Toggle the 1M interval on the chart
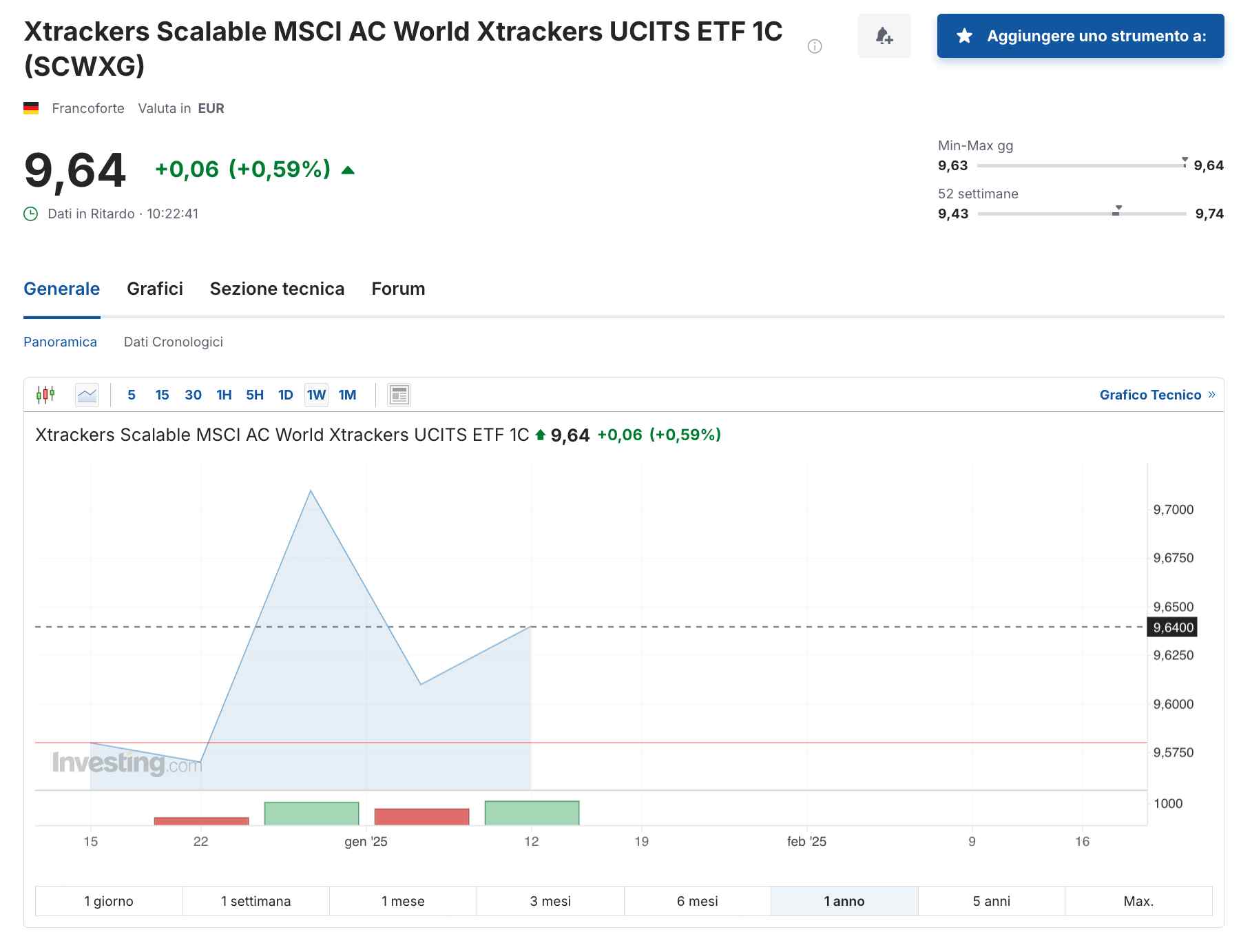 point(348,395)
